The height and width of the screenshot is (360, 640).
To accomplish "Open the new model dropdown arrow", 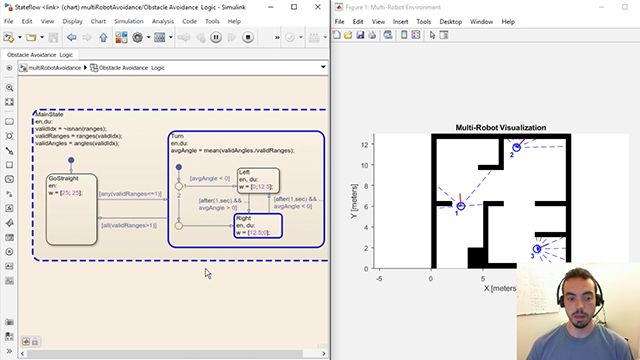I will pyautogui.click(x=20, y=38).
